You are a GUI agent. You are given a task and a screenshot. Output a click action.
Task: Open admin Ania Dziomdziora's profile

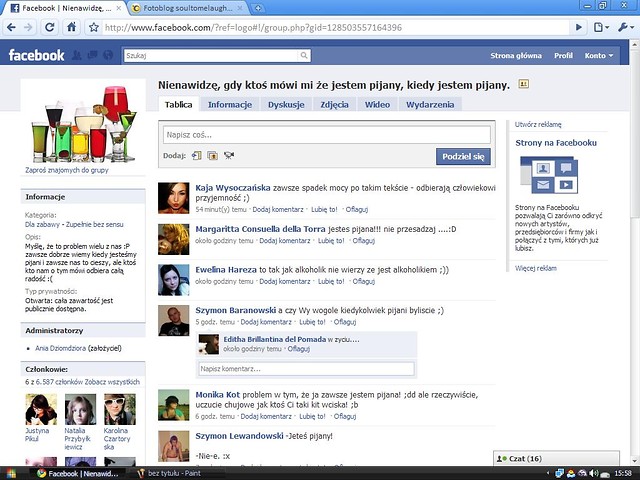coord(60,348)
